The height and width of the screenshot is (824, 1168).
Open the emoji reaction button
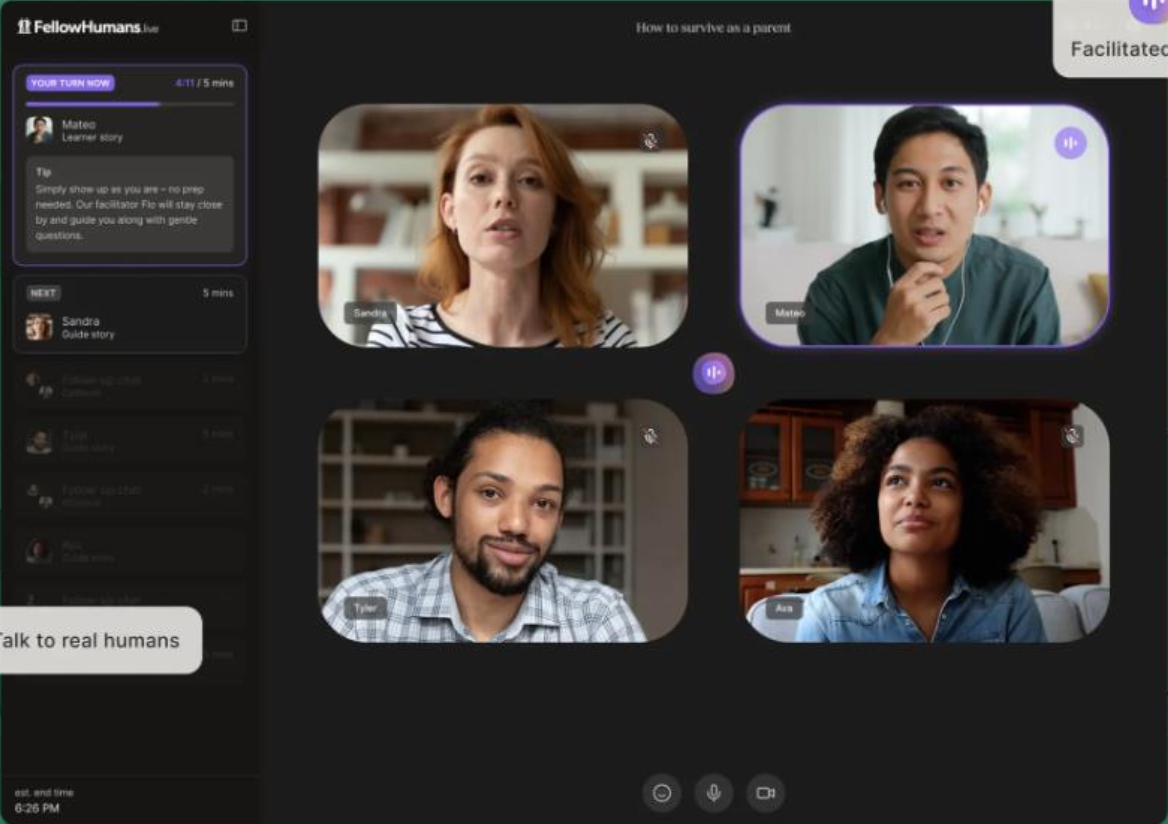[661, 793]
